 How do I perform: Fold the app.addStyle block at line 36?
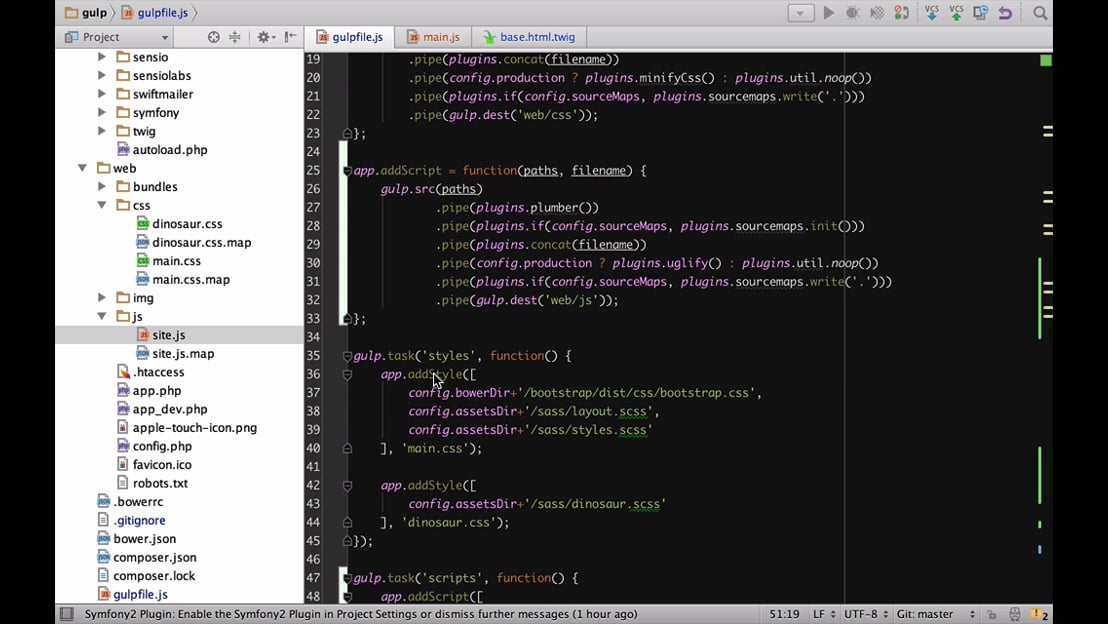point(347,375)
